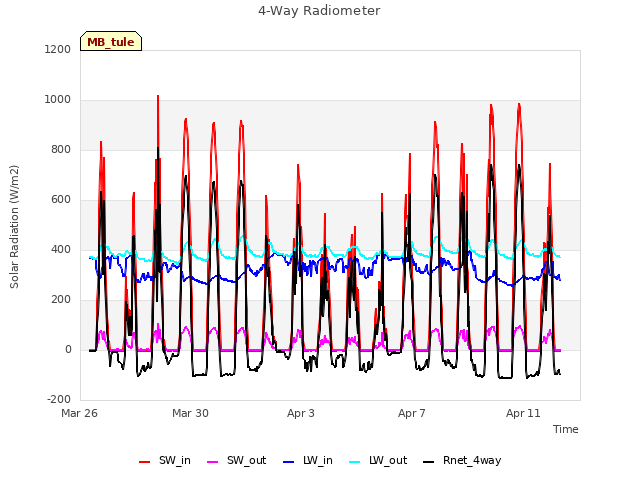The width and height of the screenshot is (640, 480).
Task: Toggle the Rnet_4way legend entry
Action: pyautogui.click(x=462, y=461)
